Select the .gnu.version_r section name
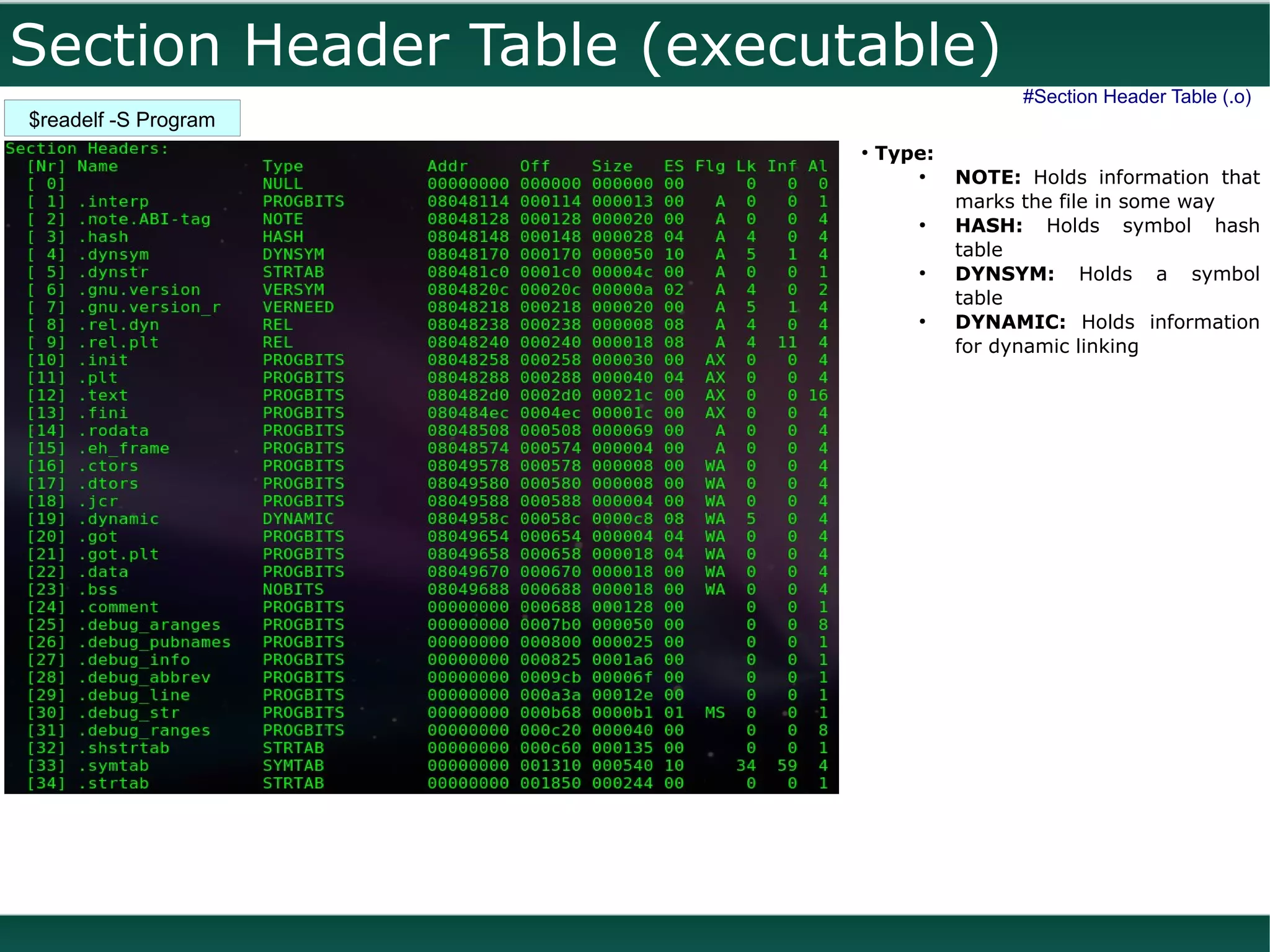Image resolution: width=1270 pixels, height=952 pixels. (x=149, y=307)
